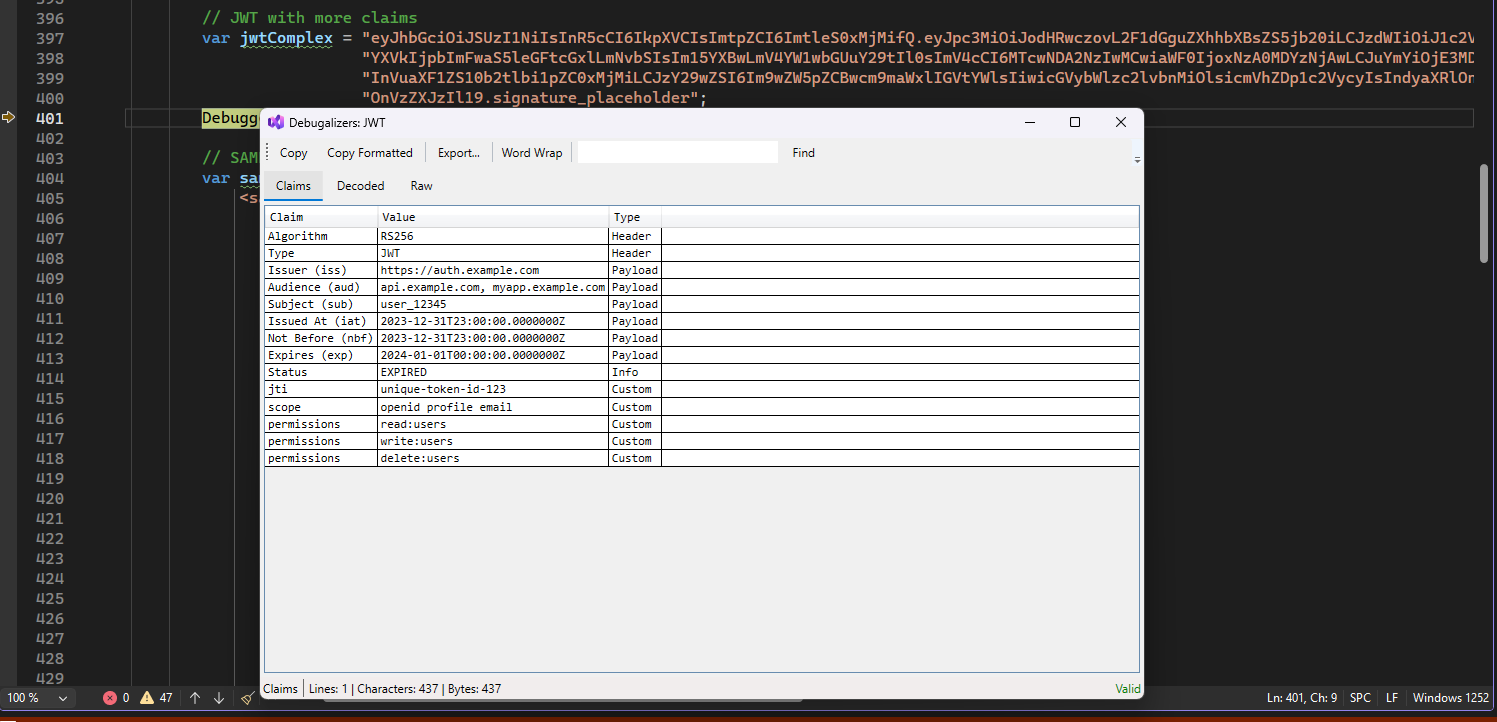Click Copy Formatted in the toolbar
1497x722 pixels.
click(370, 153)
